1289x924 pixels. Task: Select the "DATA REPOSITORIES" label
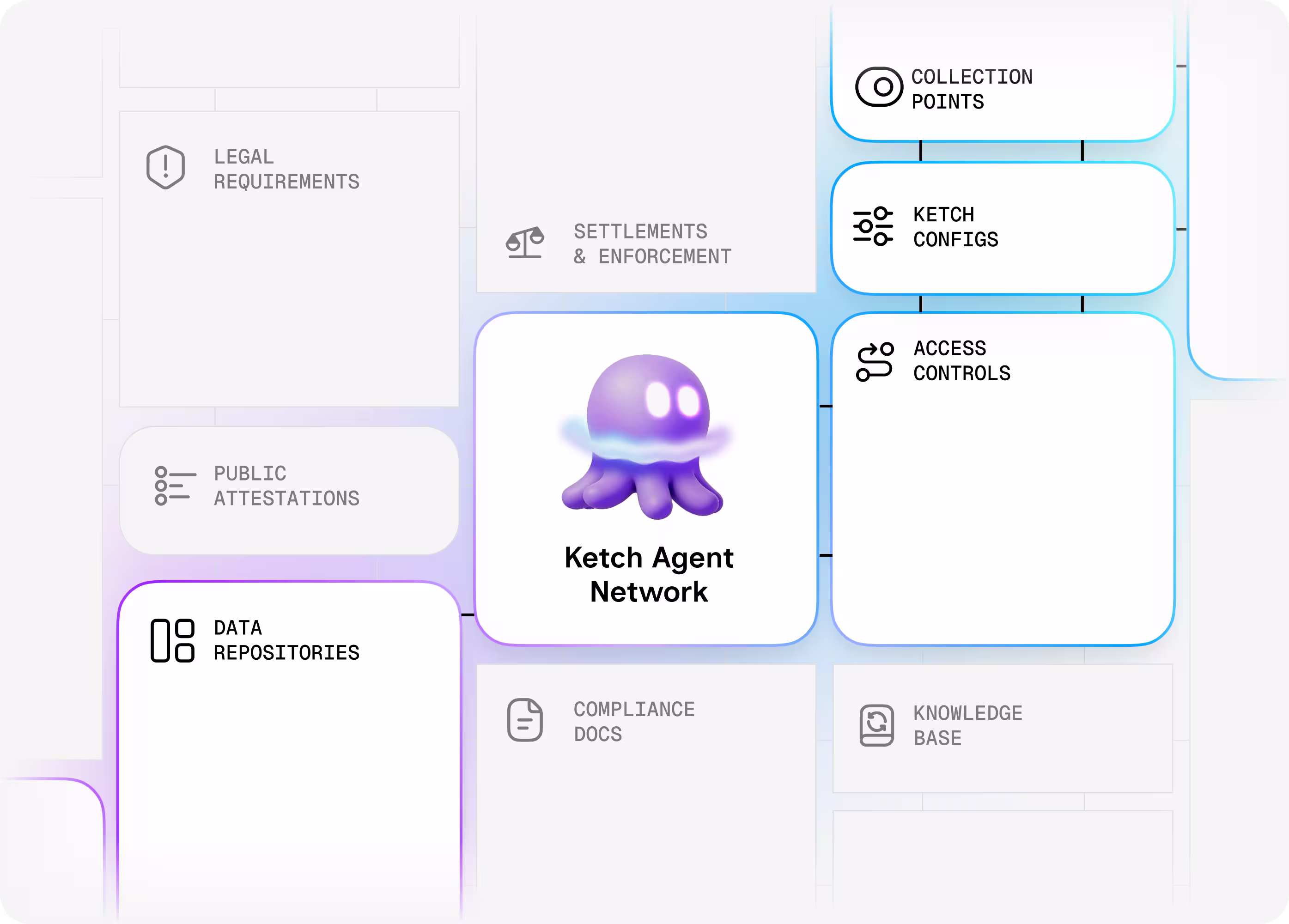point(286,640)
